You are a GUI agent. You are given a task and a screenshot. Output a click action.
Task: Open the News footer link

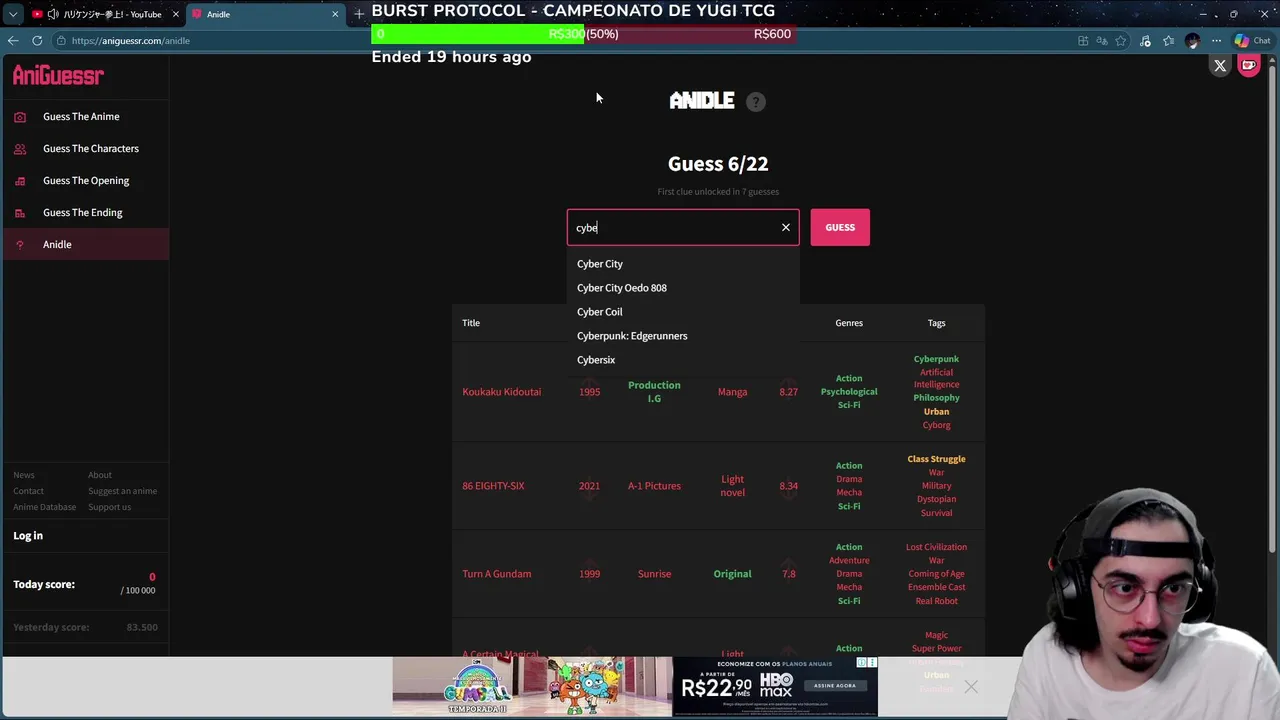24,475
